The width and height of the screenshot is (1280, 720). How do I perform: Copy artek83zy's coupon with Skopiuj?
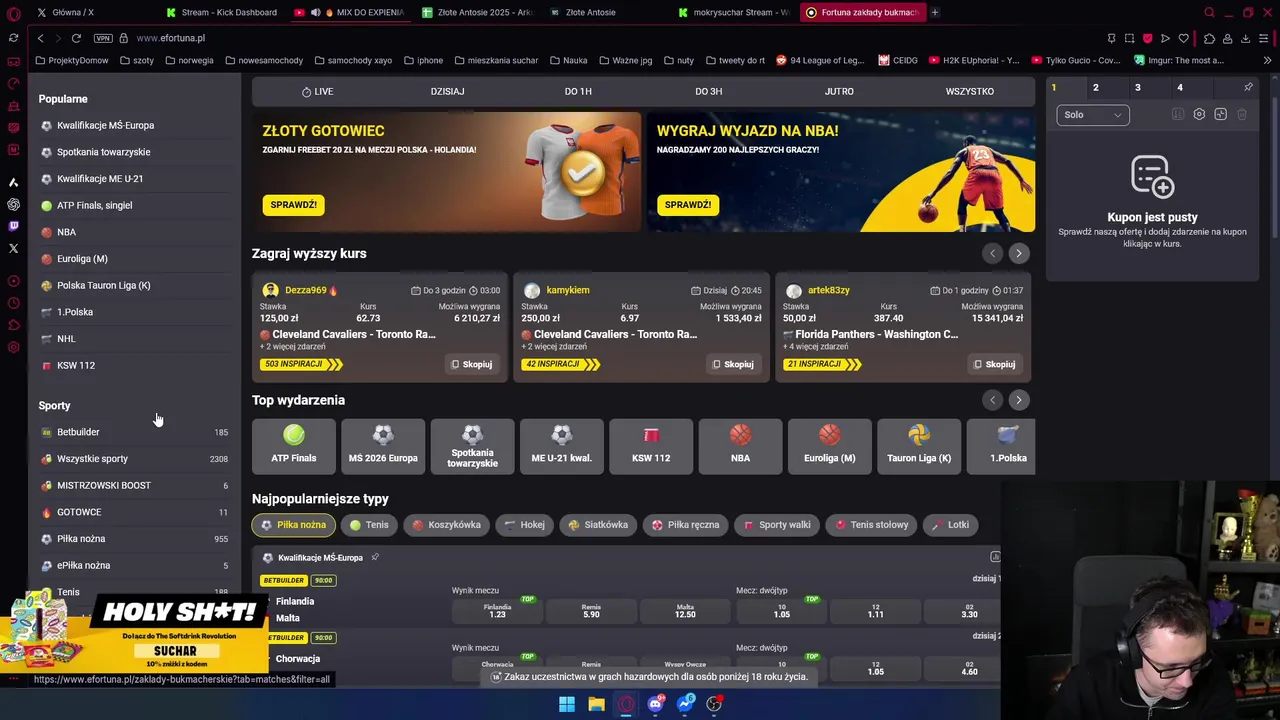point(994,364)
